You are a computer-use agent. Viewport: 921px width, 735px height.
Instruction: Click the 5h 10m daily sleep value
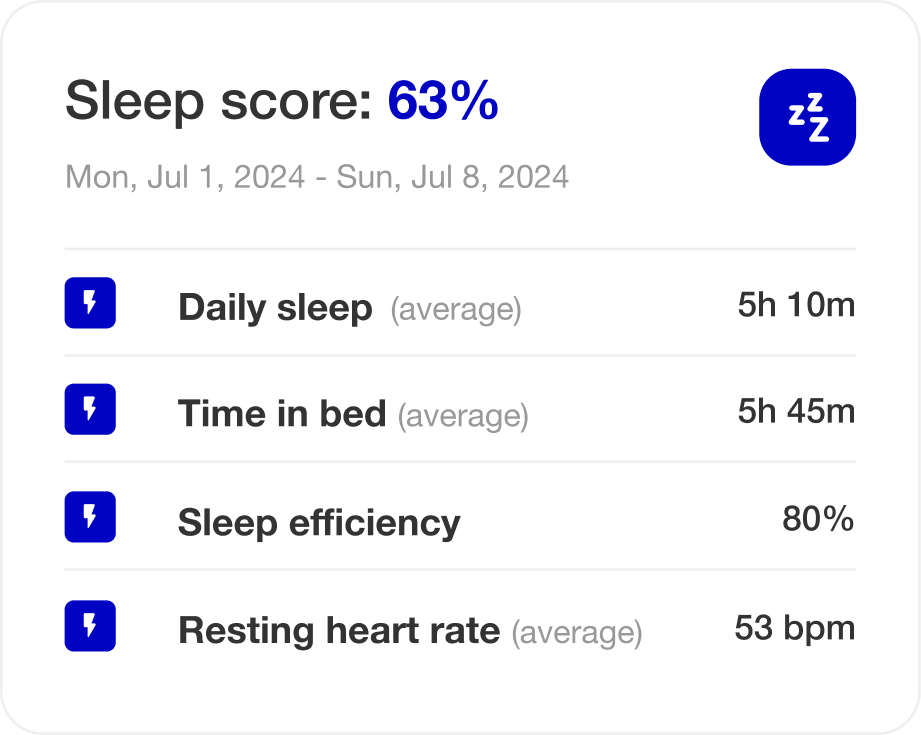point(796,305)
